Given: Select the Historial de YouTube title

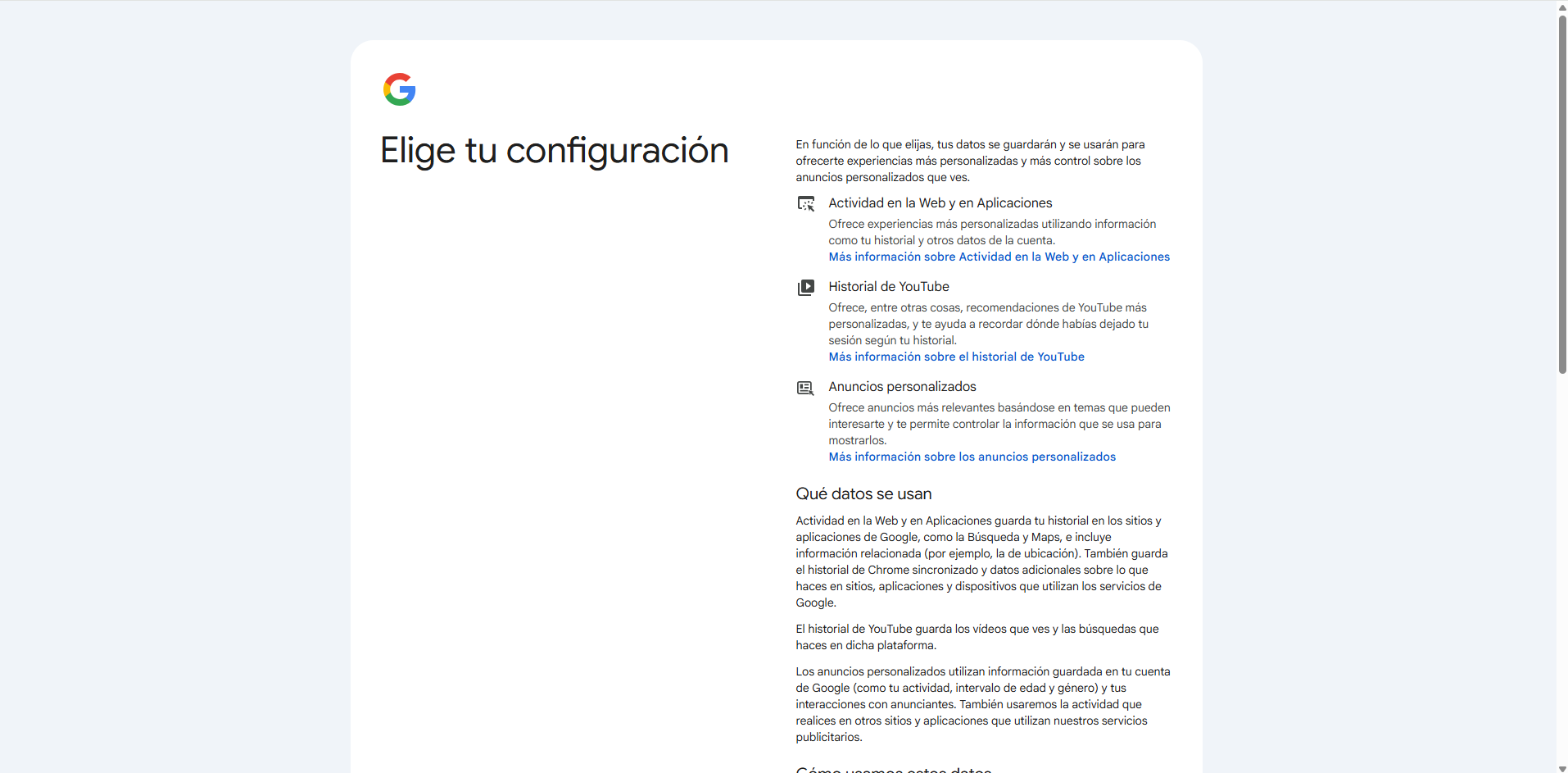Looking at the screenshot, I should pos(888,287).
